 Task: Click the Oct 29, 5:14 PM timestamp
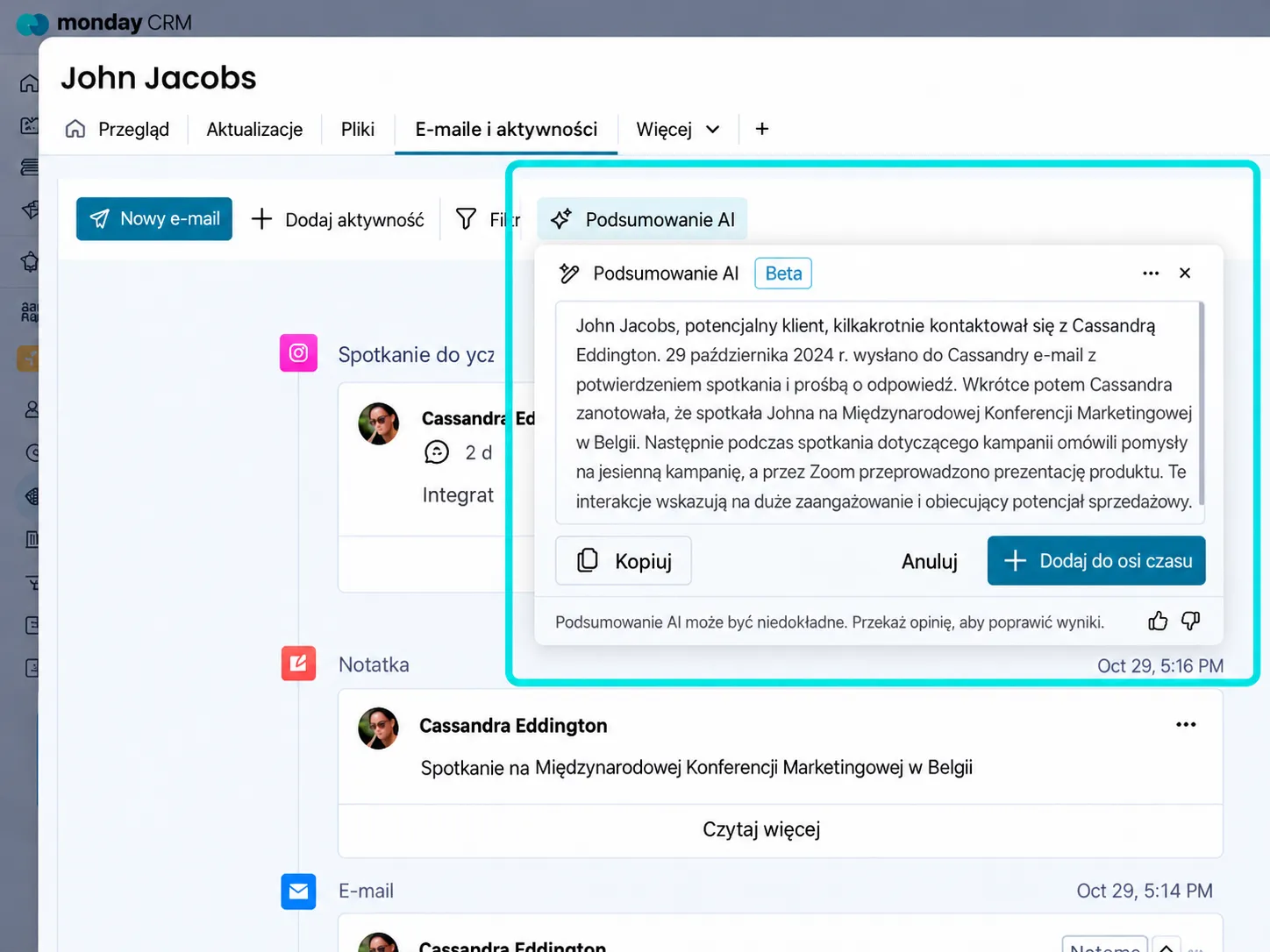(x=1145, y=891)
